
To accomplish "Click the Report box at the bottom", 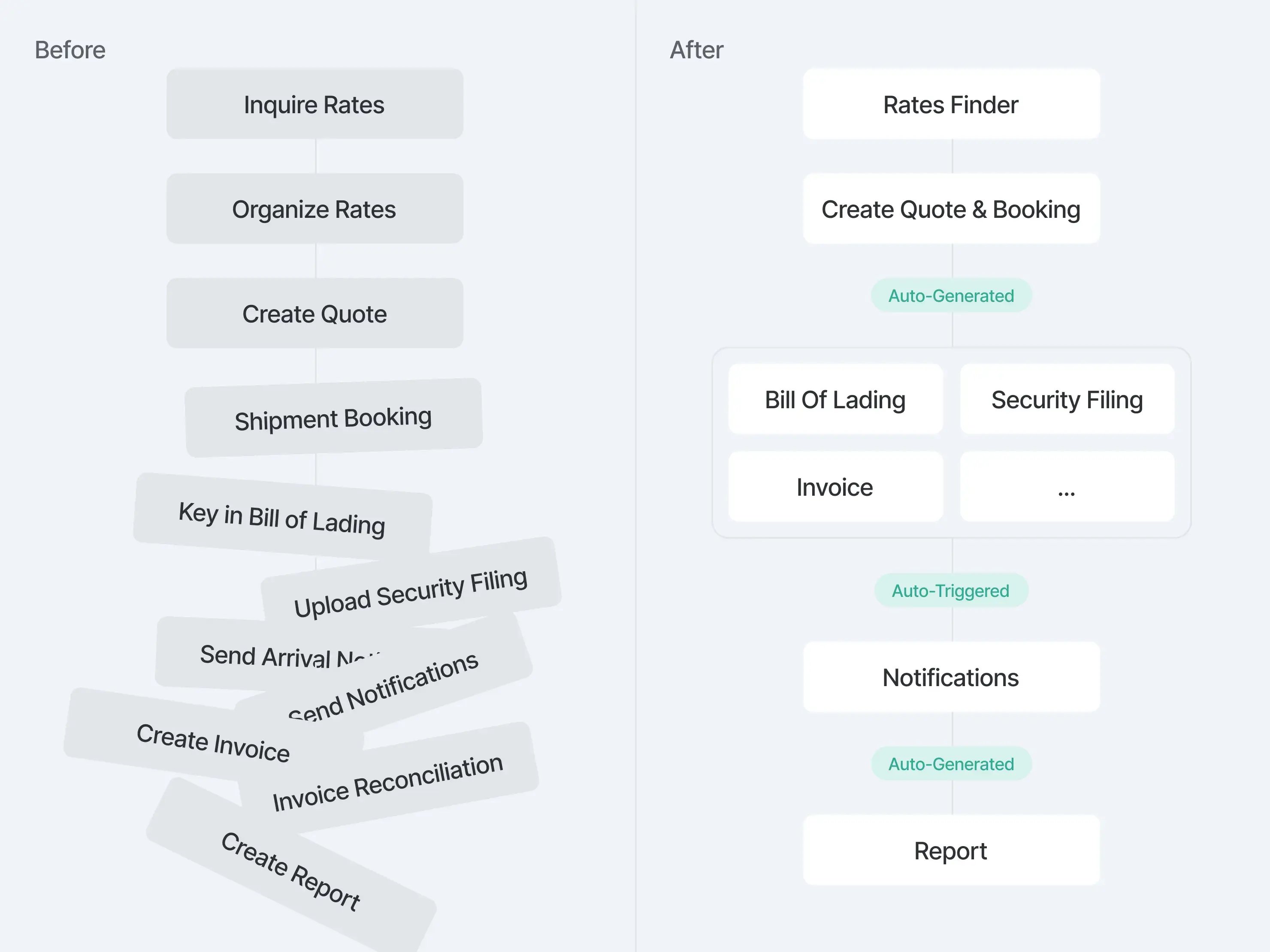I will pos(951,850).
